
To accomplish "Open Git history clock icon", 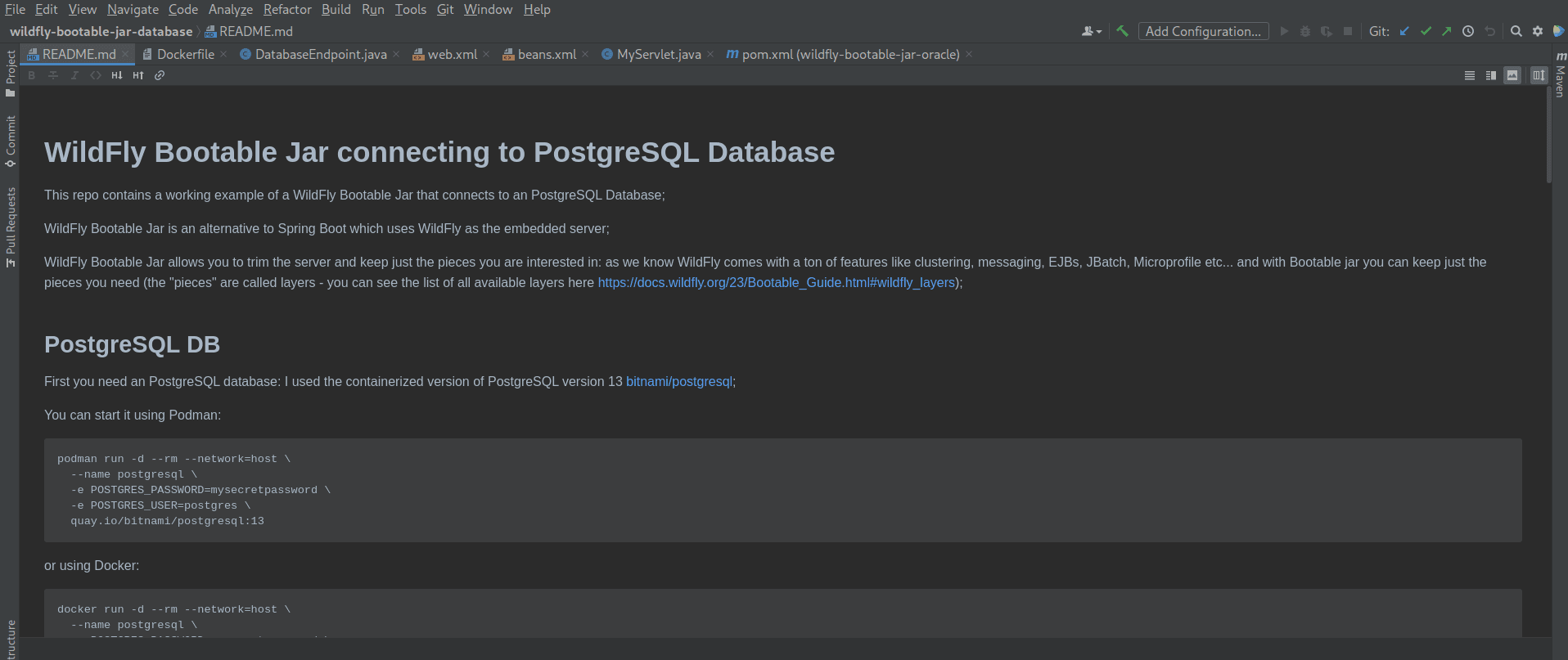I will (1468, 31).
